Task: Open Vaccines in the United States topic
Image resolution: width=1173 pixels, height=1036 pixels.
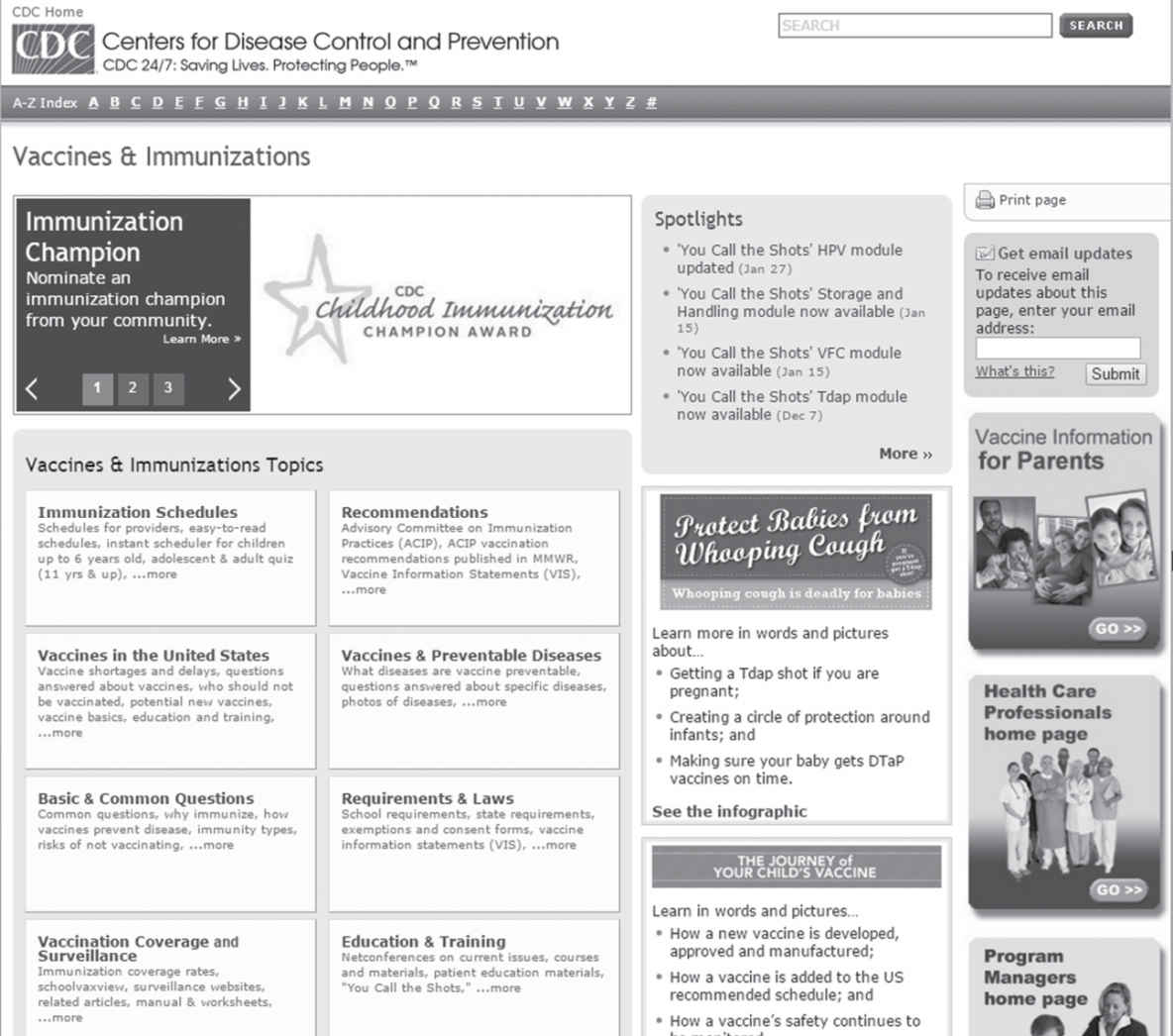Action: [x=154, y=656]
